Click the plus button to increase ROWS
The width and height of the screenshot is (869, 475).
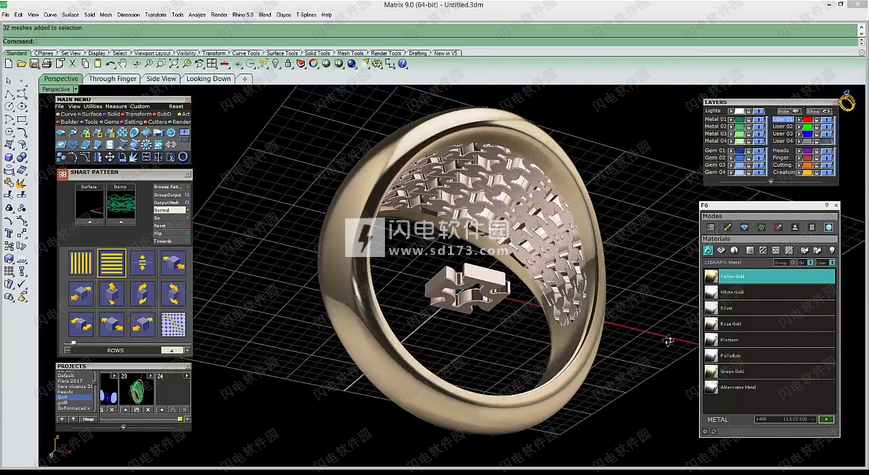(187, 350)
